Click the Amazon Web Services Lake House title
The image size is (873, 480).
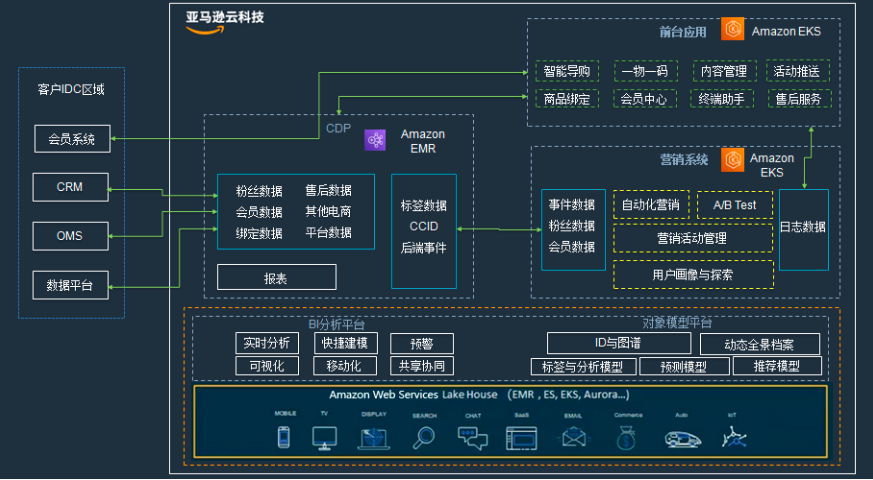click(x=413, y=395)
